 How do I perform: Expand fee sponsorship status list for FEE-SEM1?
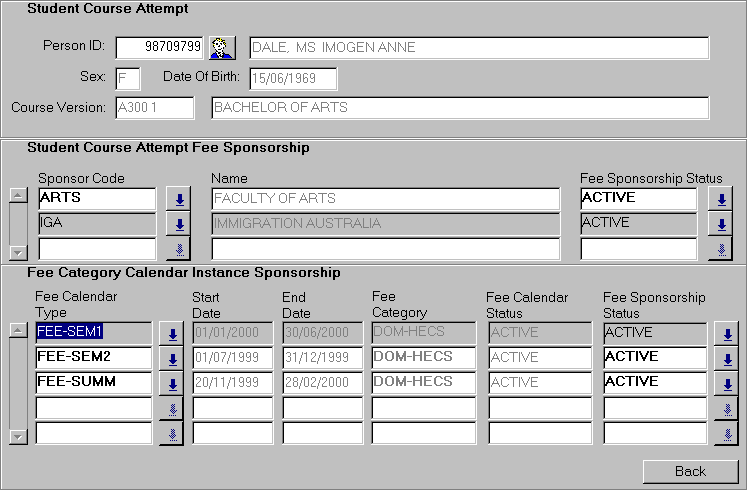click(727, 334)
